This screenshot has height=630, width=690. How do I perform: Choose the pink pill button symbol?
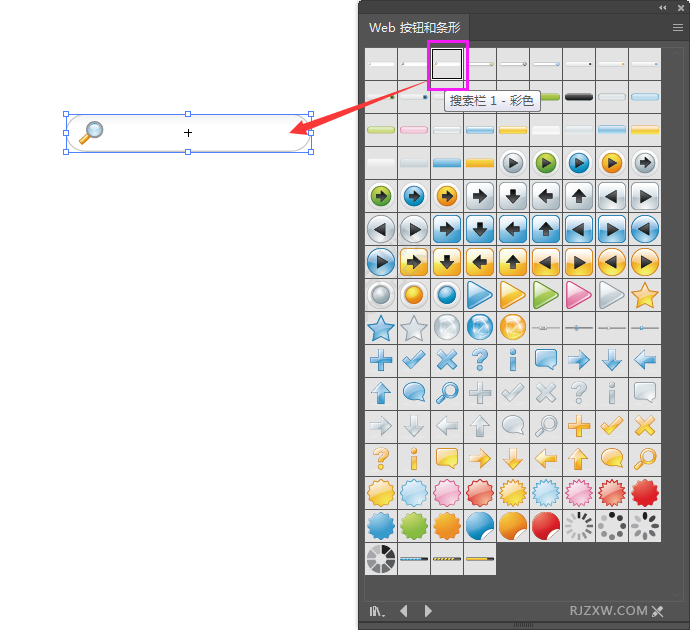click(x=414, y=130)
